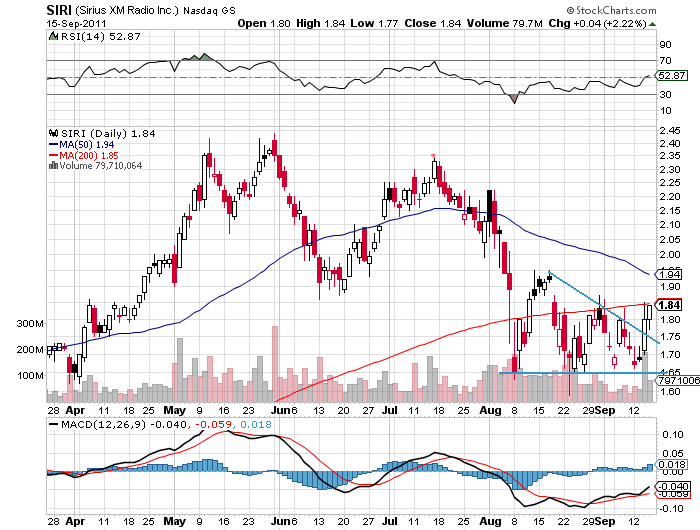700x530 pixels.
Task: Click the RSI 30 oversold axis label
Action: coord(665,94)
